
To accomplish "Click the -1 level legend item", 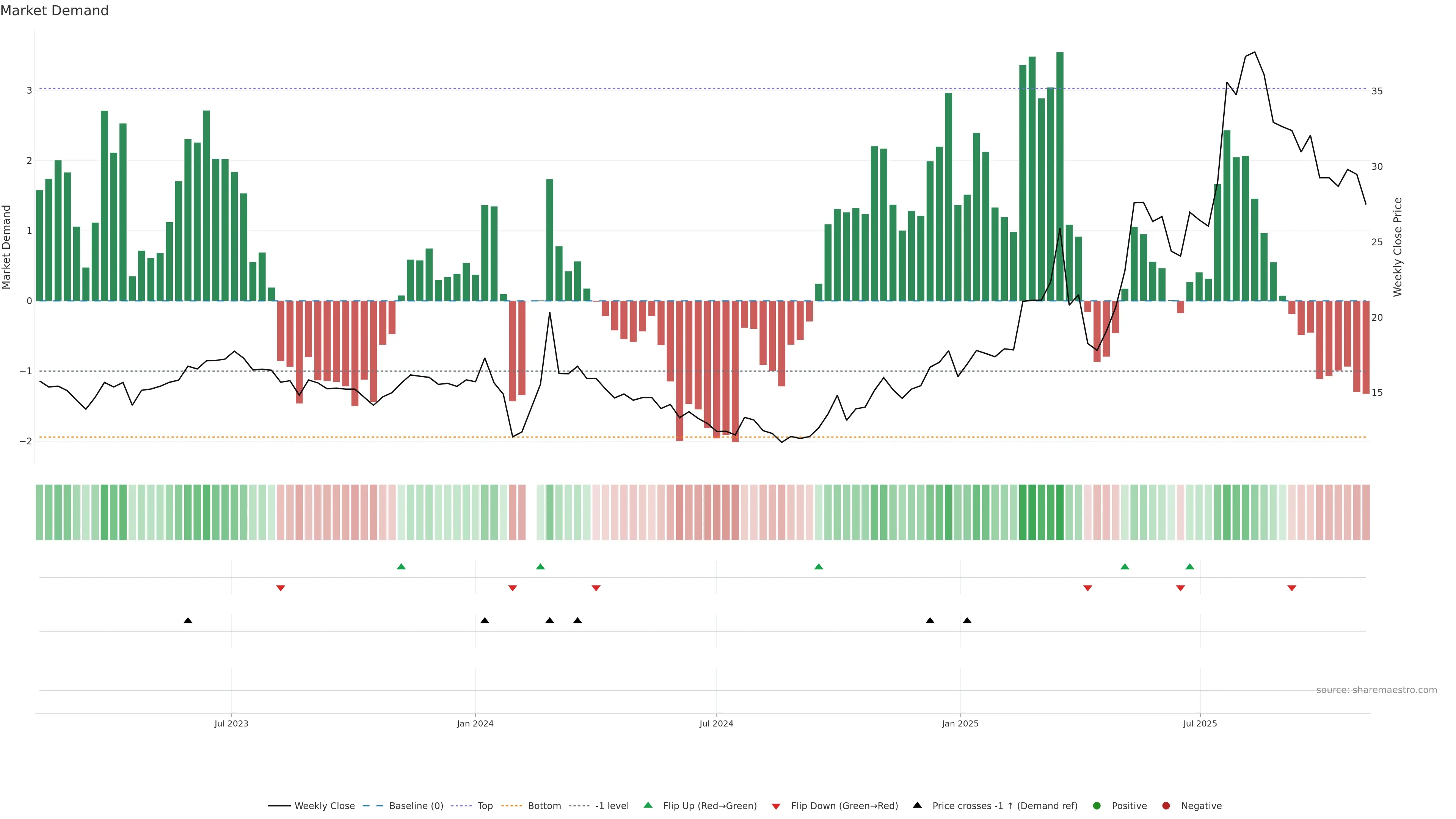I will pos(612,806).
